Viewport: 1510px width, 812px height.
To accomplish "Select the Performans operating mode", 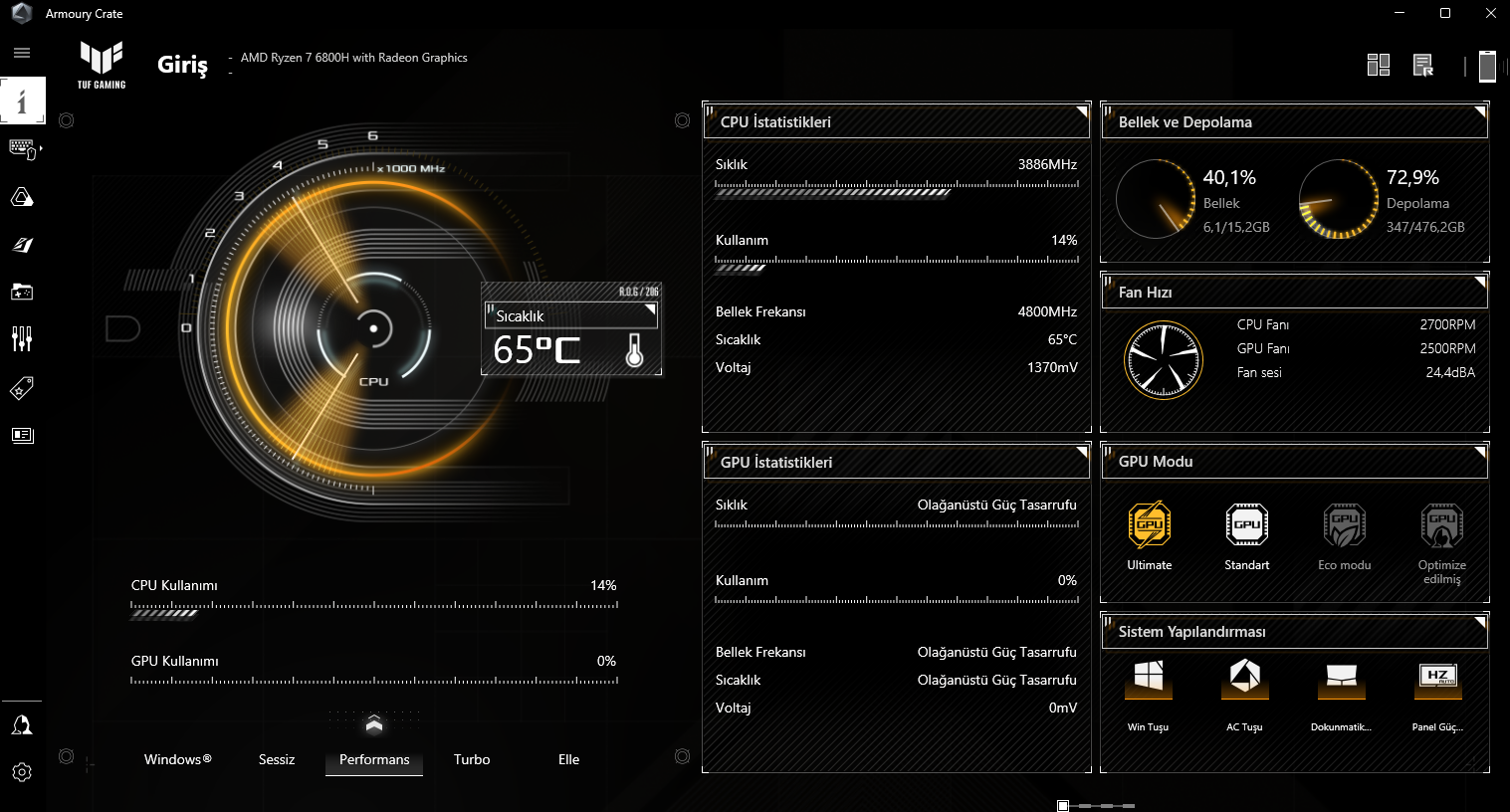I will [x=374, y=759].
